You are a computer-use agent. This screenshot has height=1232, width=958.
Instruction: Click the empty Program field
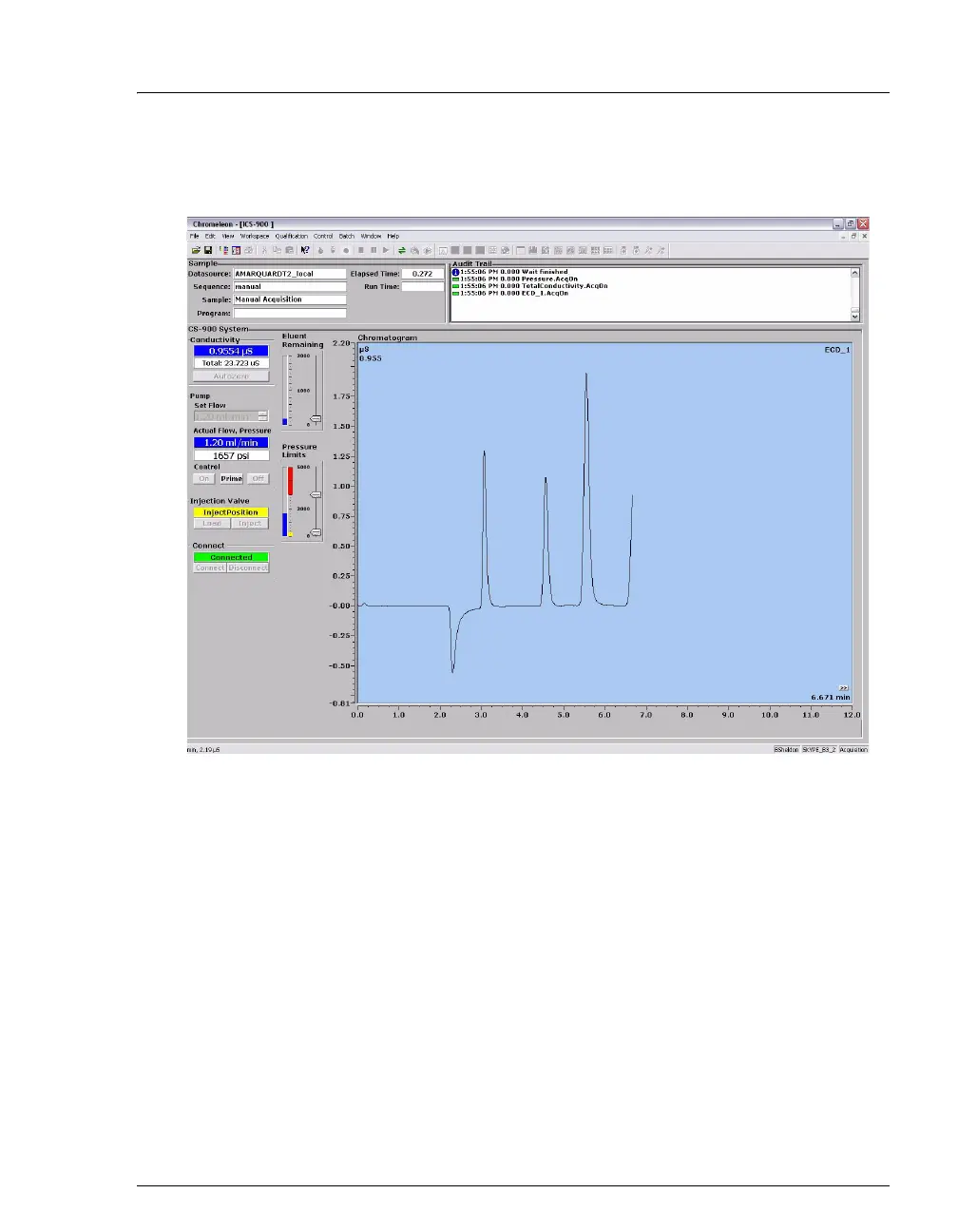[x=290, y=313]
